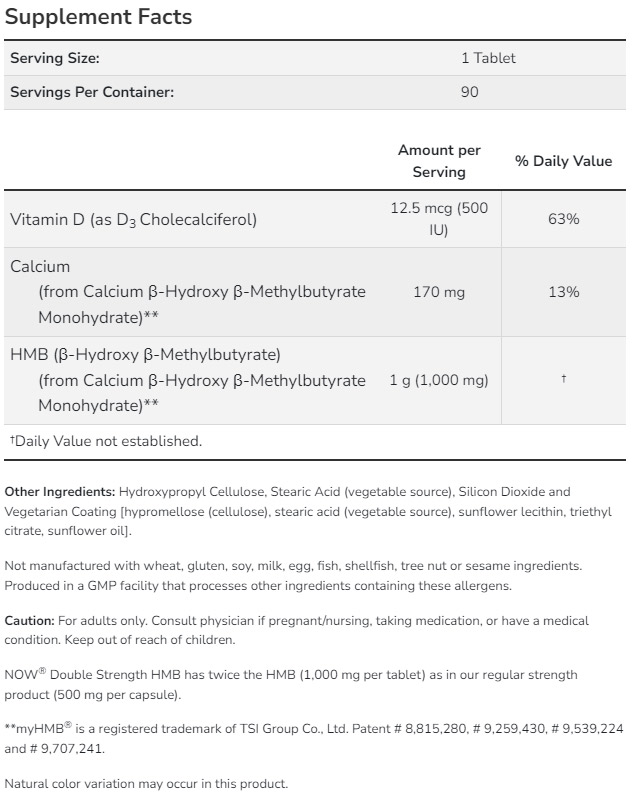This screenshot has width=632, height=792.
Task: Click the 63% daily value cell
Action: coord(563,219)
